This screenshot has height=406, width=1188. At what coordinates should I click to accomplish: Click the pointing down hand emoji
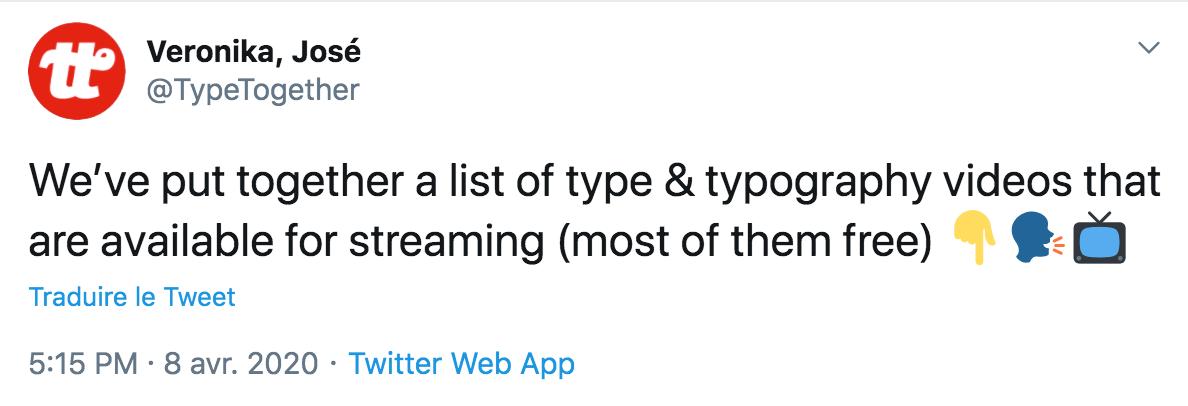977,238
